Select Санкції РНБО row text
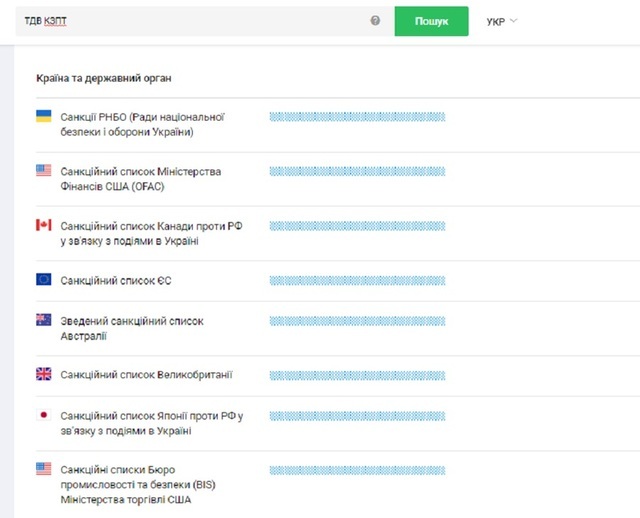This screenshot has height=518, width=640. click(142, 124)
